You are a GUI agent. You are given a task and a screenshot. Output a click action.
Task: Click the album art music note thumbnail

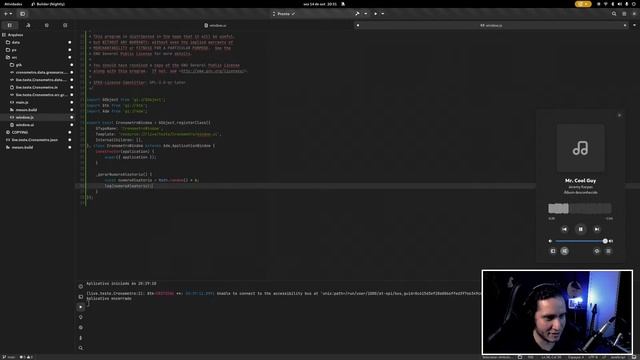coord(580,148)
